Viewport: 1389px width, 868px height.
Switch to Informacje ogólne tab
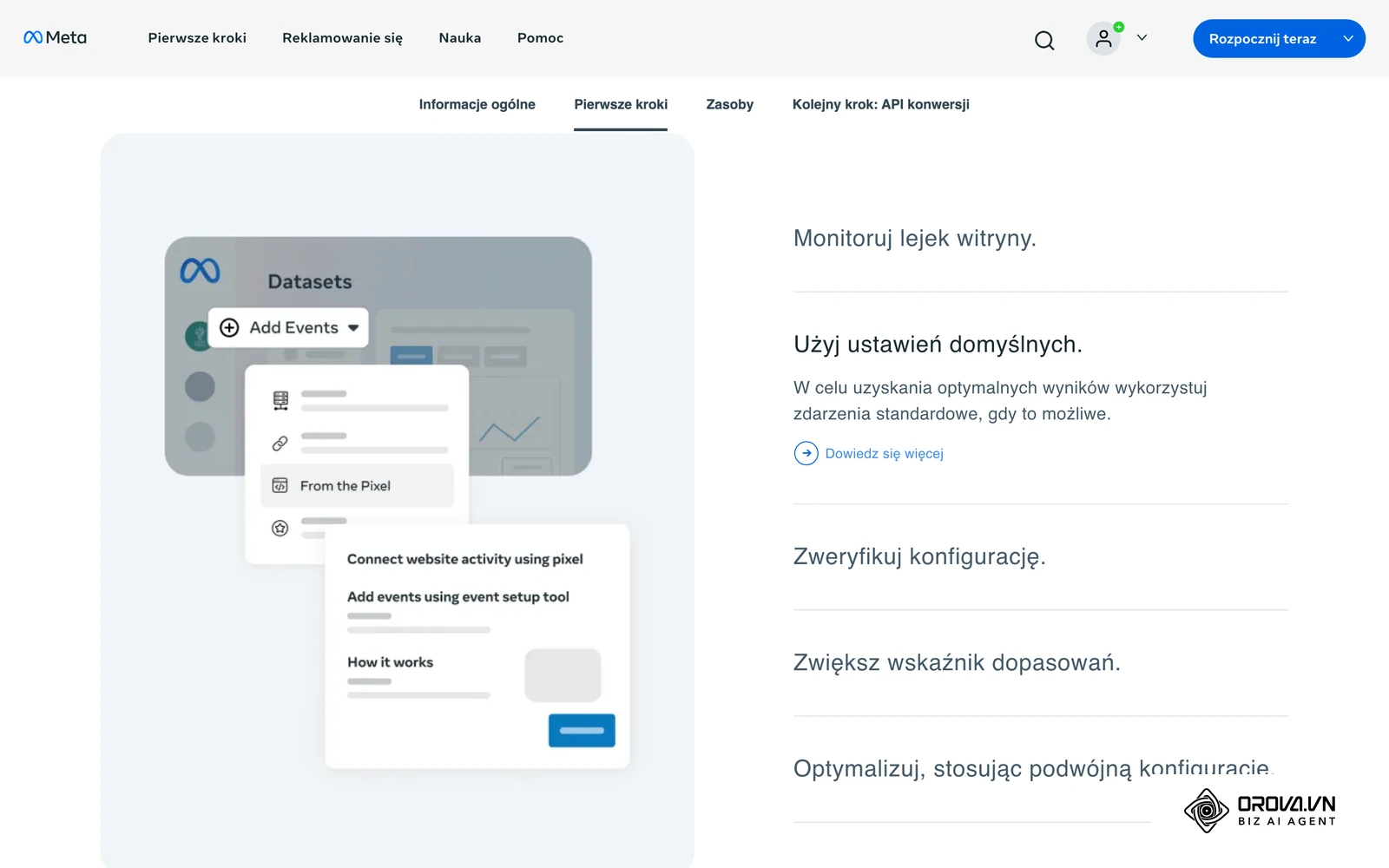pos(477,104)
